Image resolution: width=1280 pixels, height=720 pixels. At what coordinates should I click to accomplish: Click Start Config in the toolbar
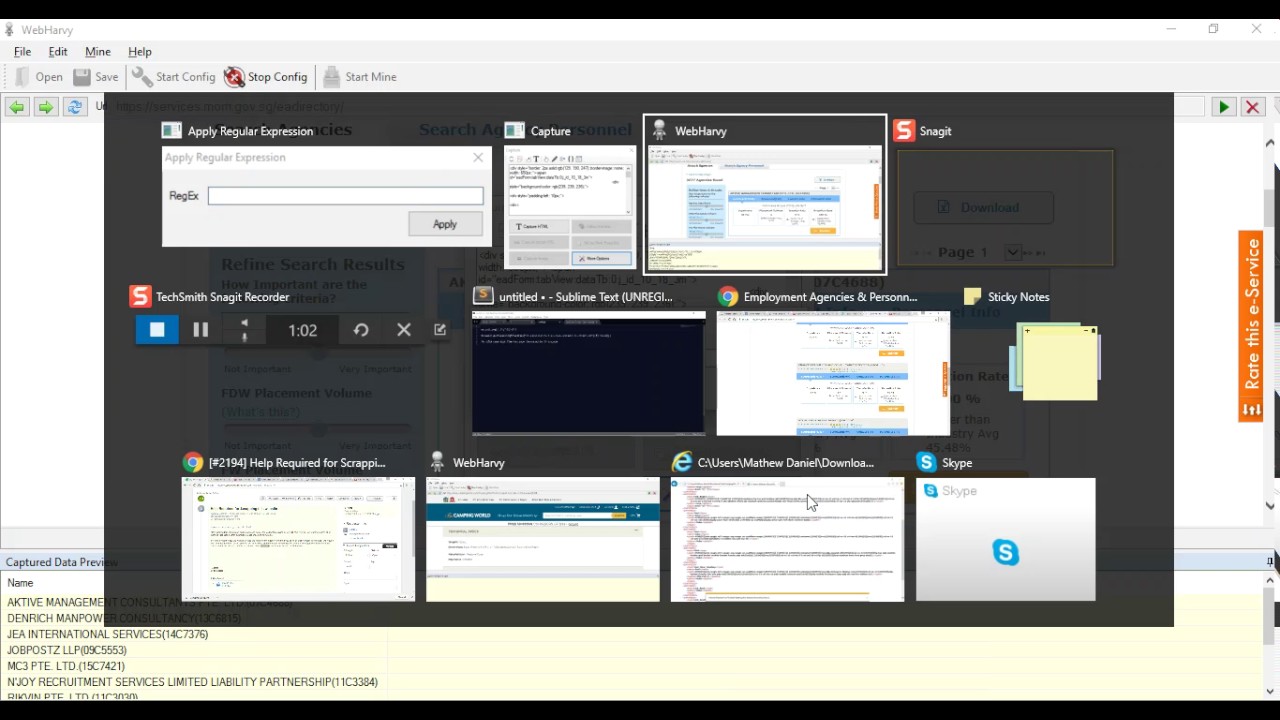click(x=174, y=77)
